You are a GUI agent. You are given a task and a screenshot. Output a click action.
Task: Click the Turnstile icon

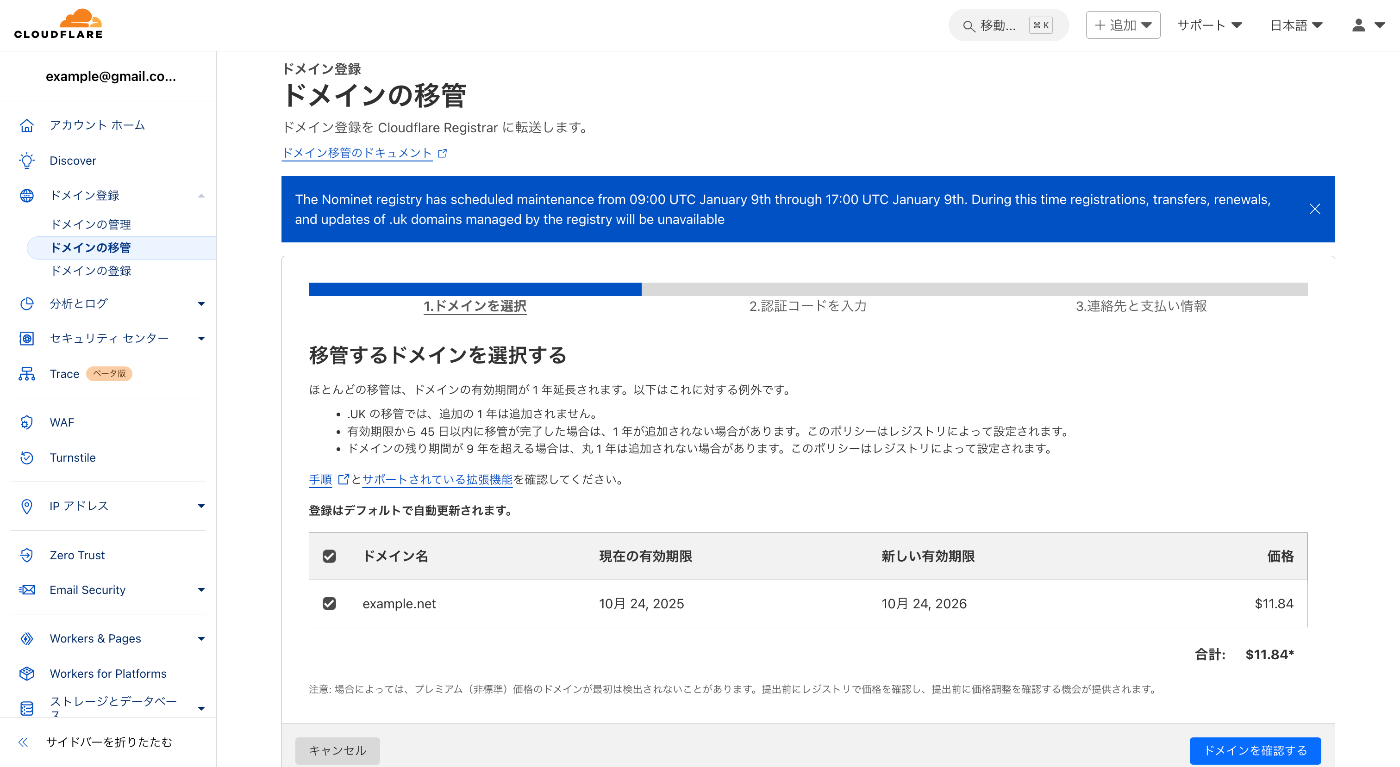[x=27, y=458]
